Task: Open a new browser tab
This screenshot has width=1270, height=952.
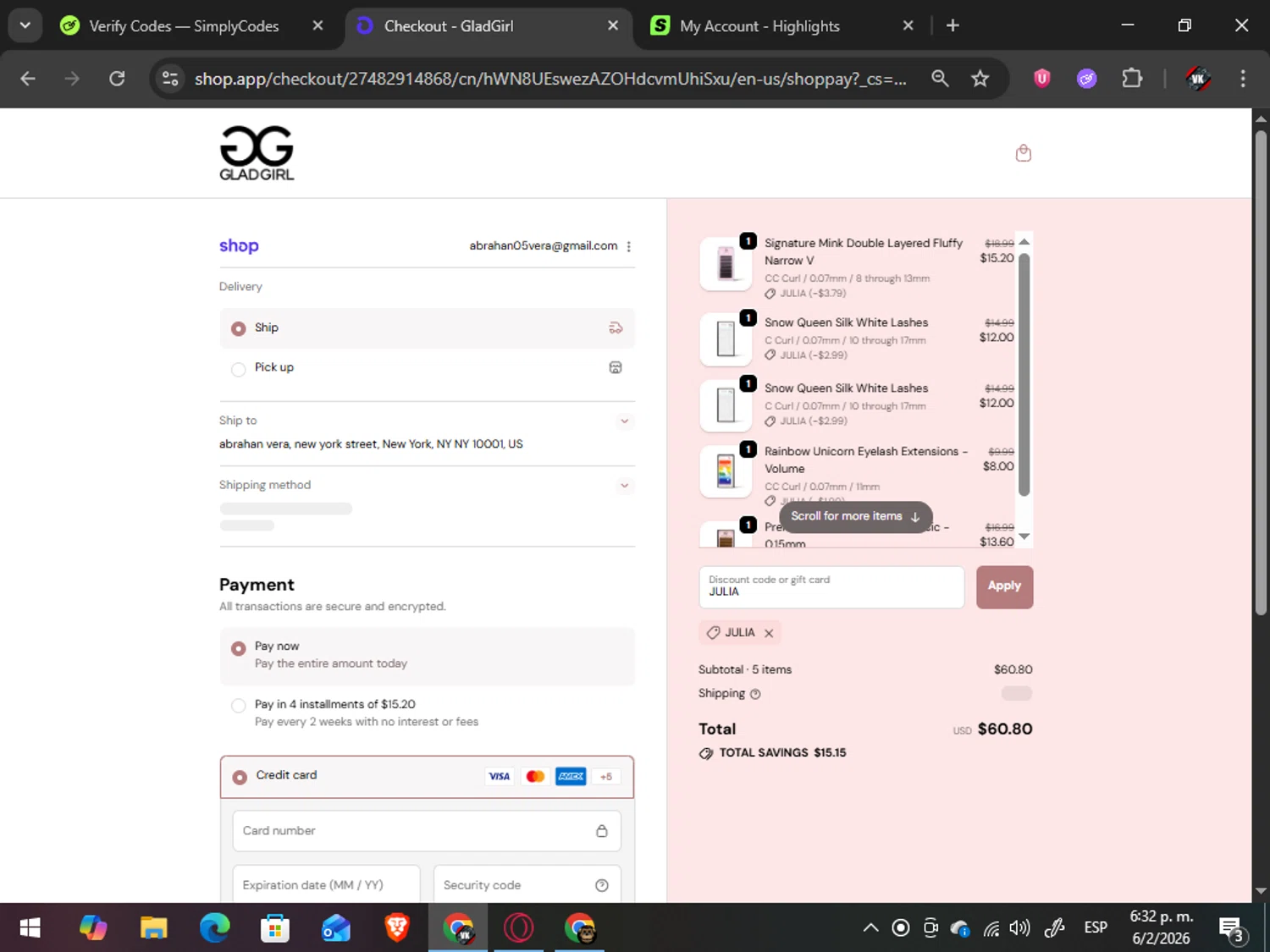Action: tap(952, 26)
